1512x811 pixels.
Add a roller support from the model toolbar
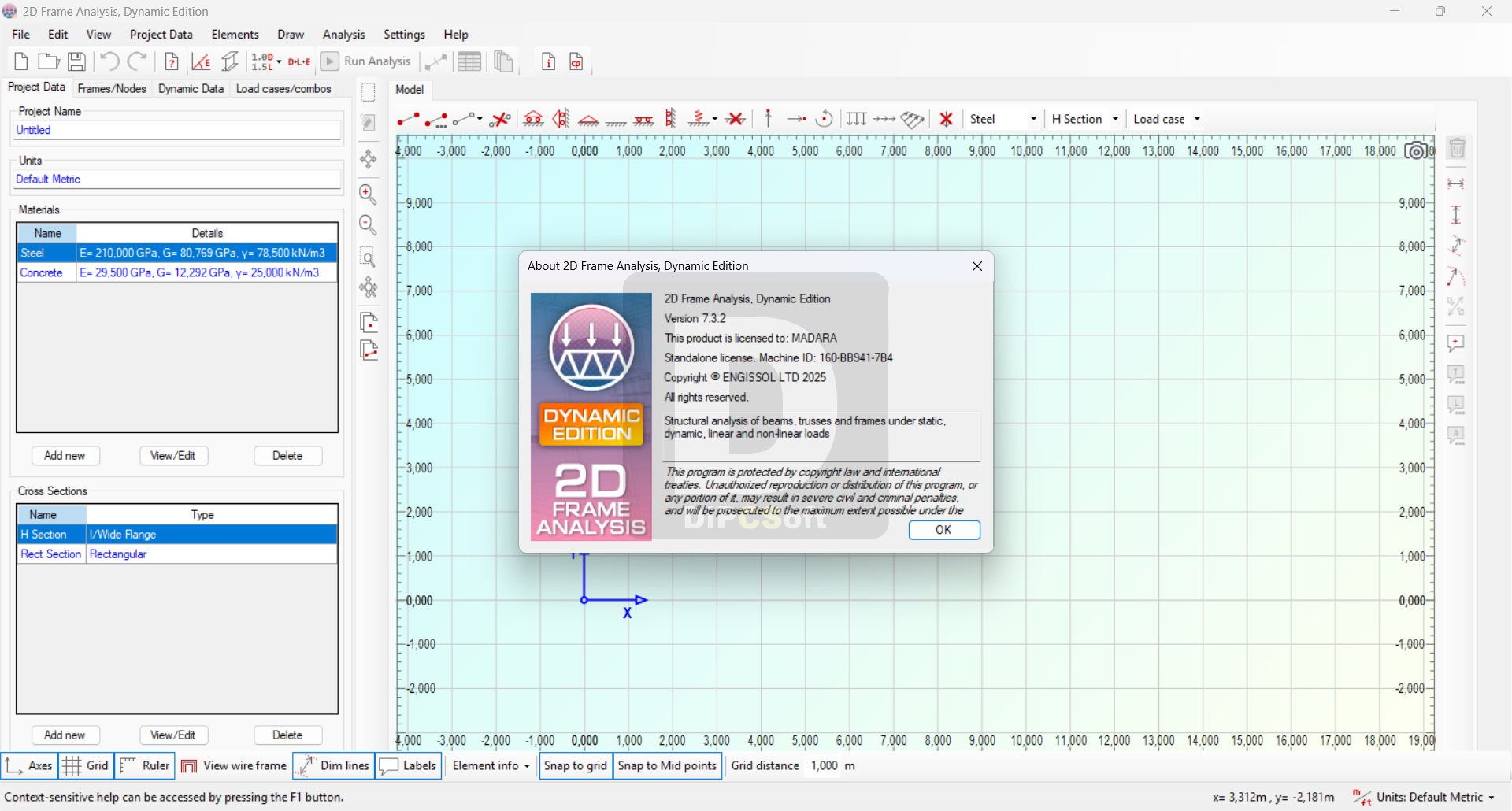(533, 119)
